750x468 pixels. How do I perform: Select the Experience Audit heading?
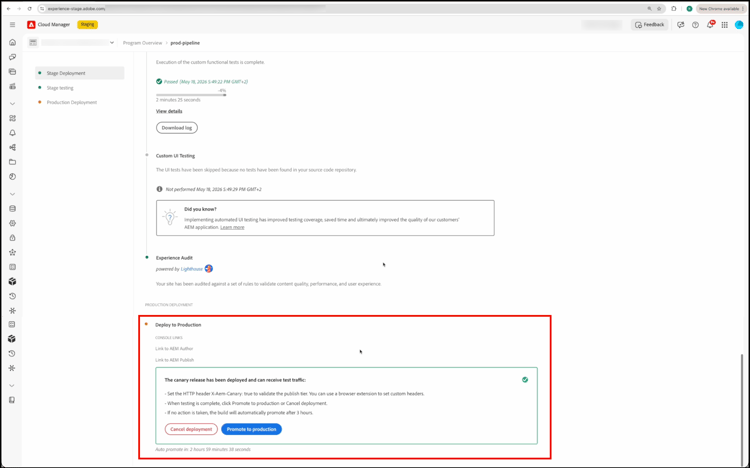pyautogui.click(x=174, y=258)
